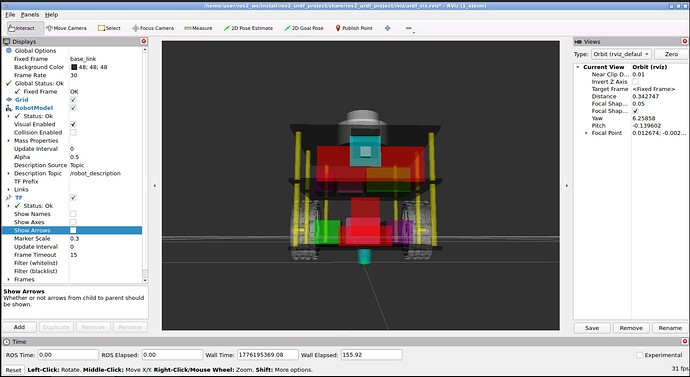Click the add tool plus icon

point(387,28)
